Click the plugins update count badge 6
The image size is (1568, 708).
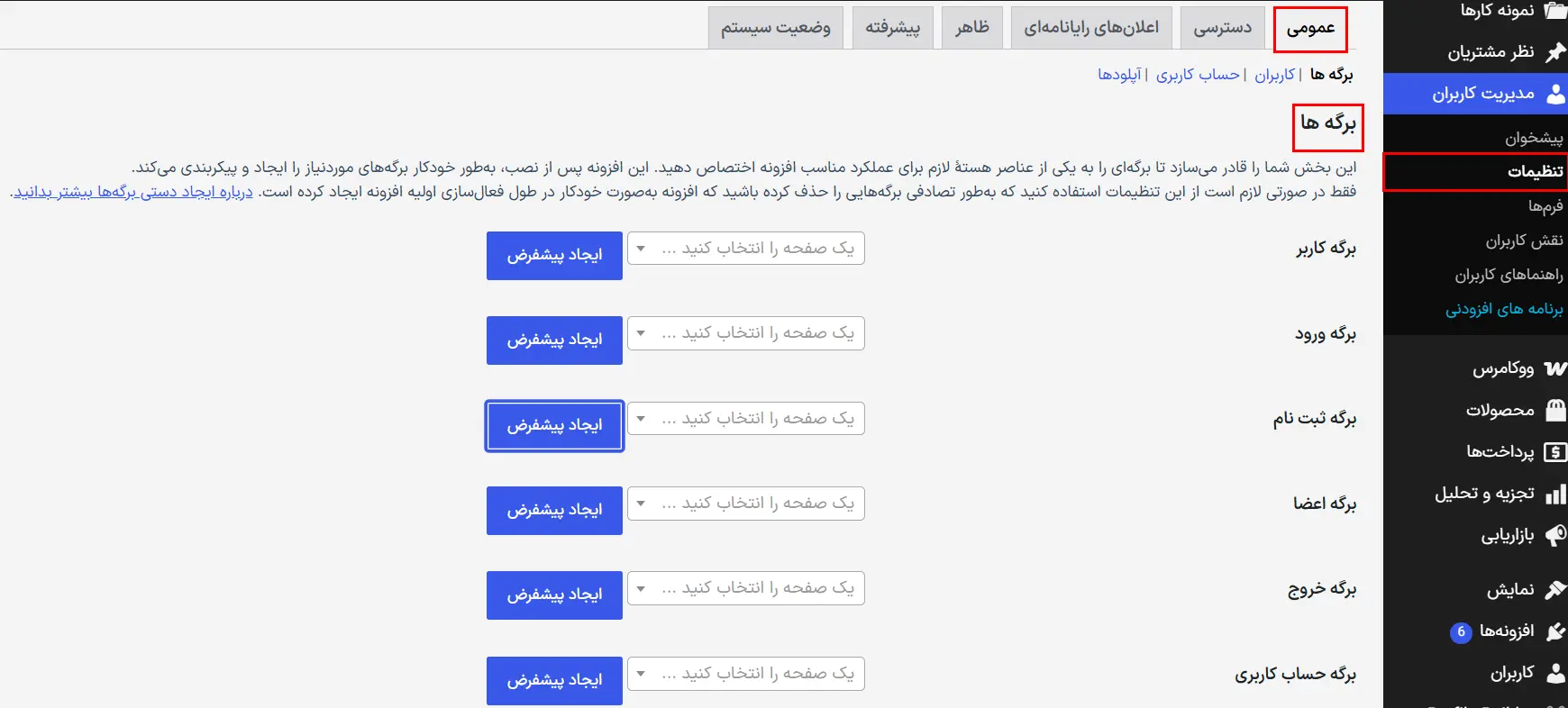(1461, 632)
